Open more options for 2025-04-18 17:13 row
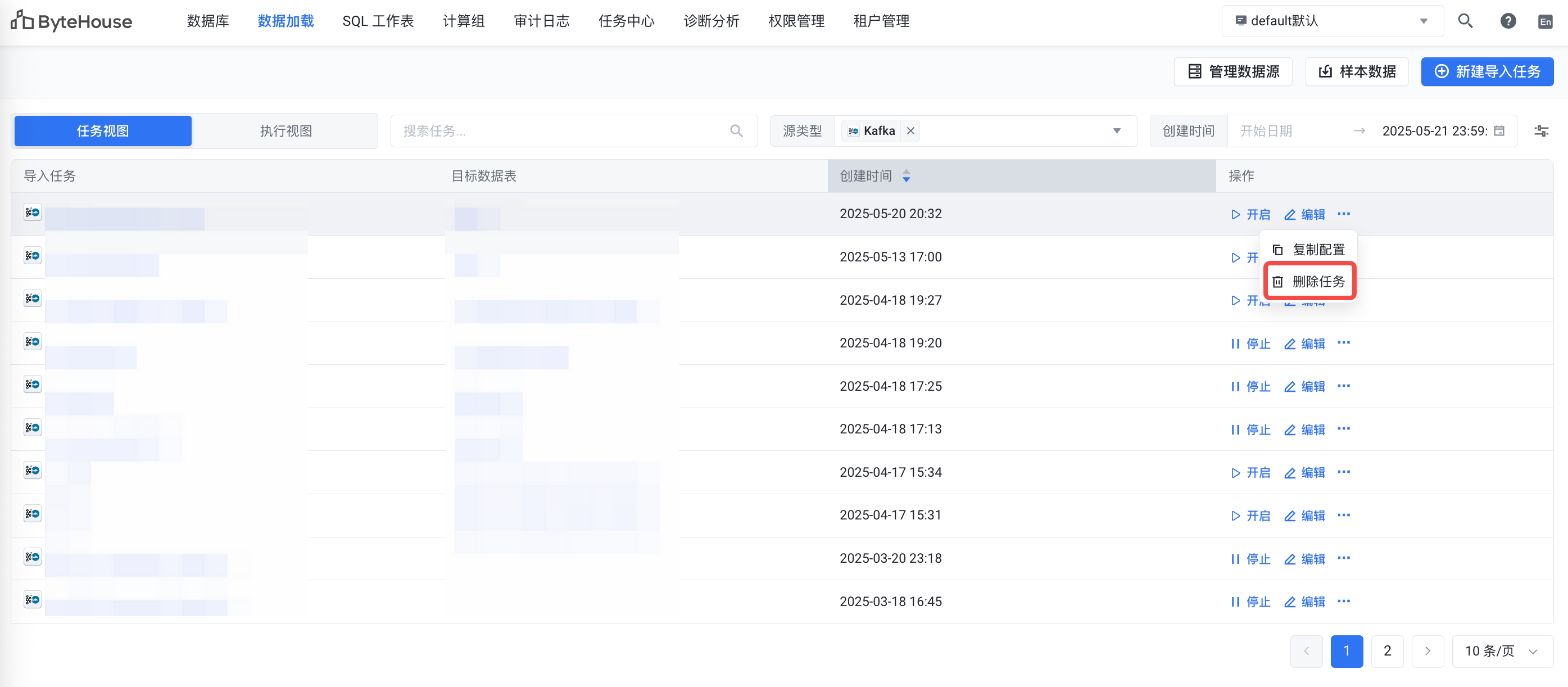This screenshot has width=1568, height=687. point(1343,429)
